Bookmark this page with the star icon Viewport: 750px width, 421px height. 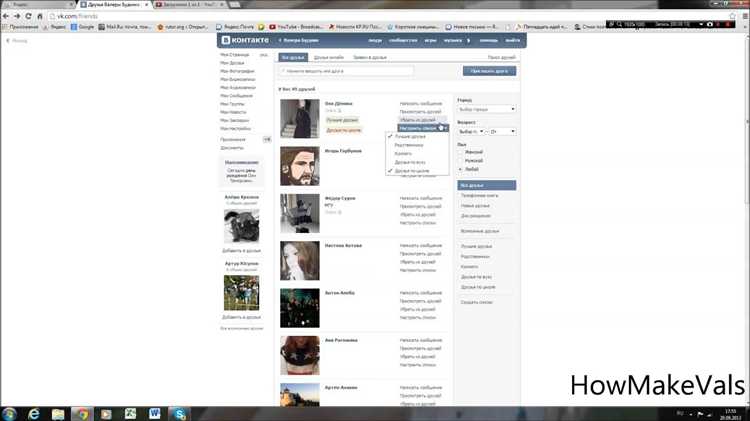point(732,16)
